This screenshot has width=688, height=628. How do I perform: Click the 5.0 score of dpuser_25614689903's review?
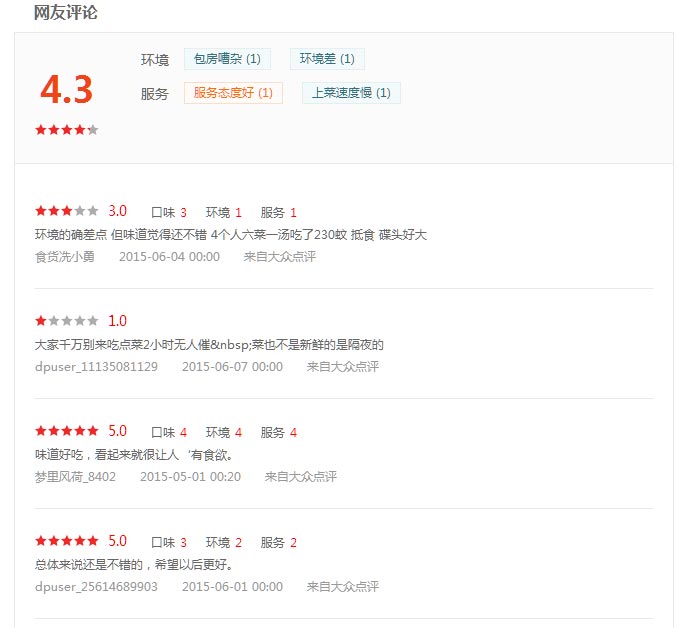[x=118, y=541]
